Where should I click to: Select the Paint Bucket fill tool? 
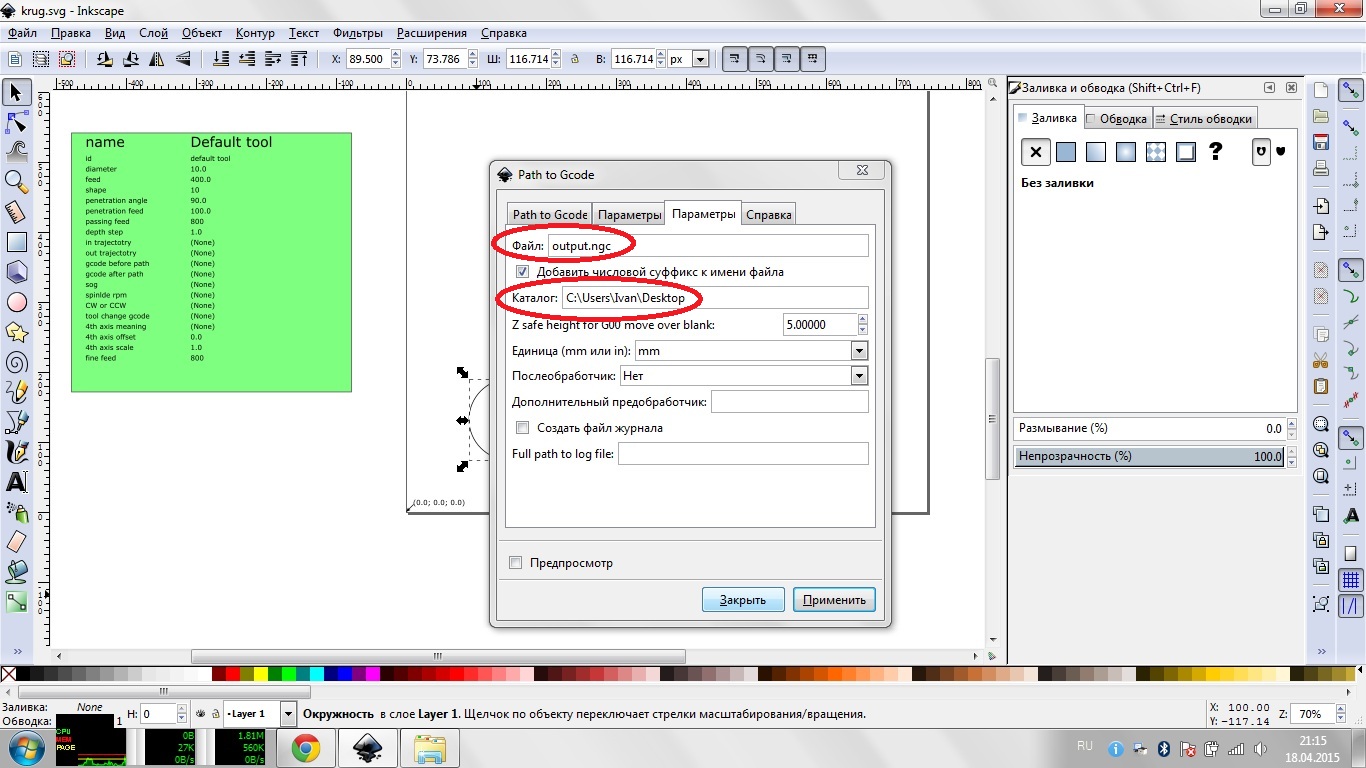point(16,571)
